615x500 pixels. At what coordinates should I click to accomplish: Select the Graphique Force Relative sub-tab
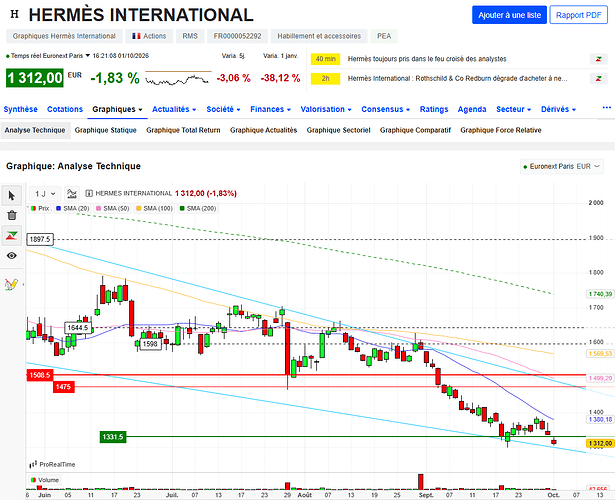coord(501,130)
